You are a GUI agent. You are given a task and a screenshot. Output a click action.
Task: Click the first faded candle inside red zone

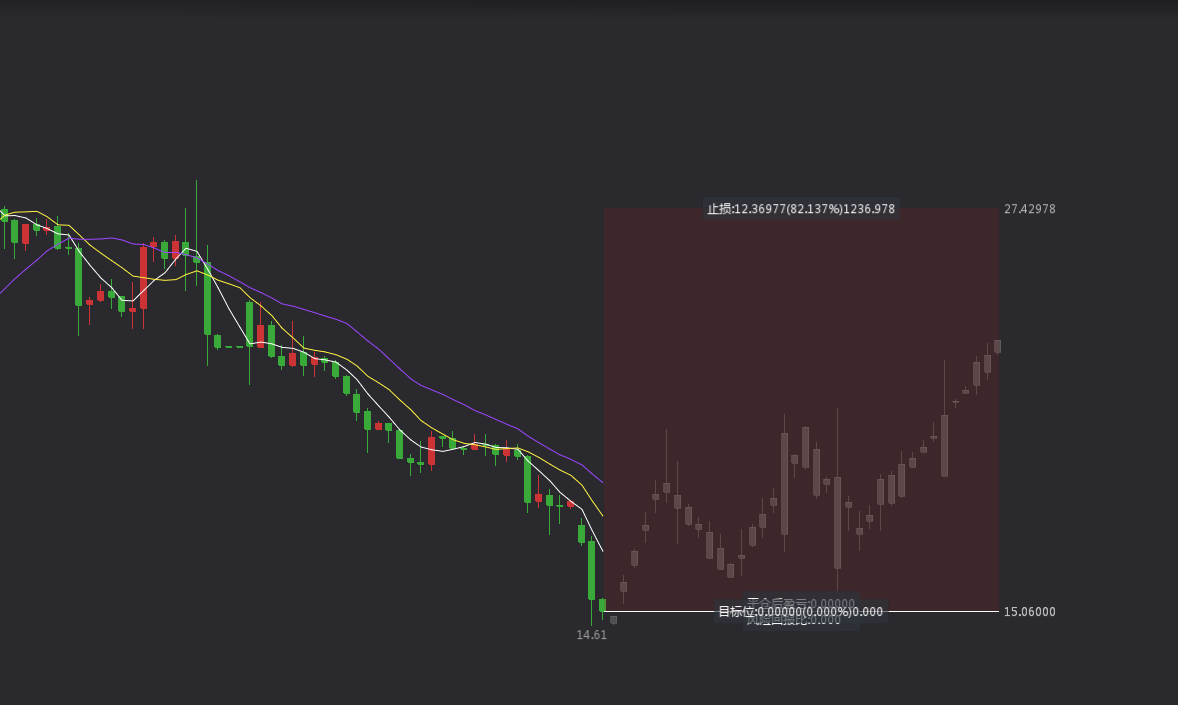tap(623, 587)
